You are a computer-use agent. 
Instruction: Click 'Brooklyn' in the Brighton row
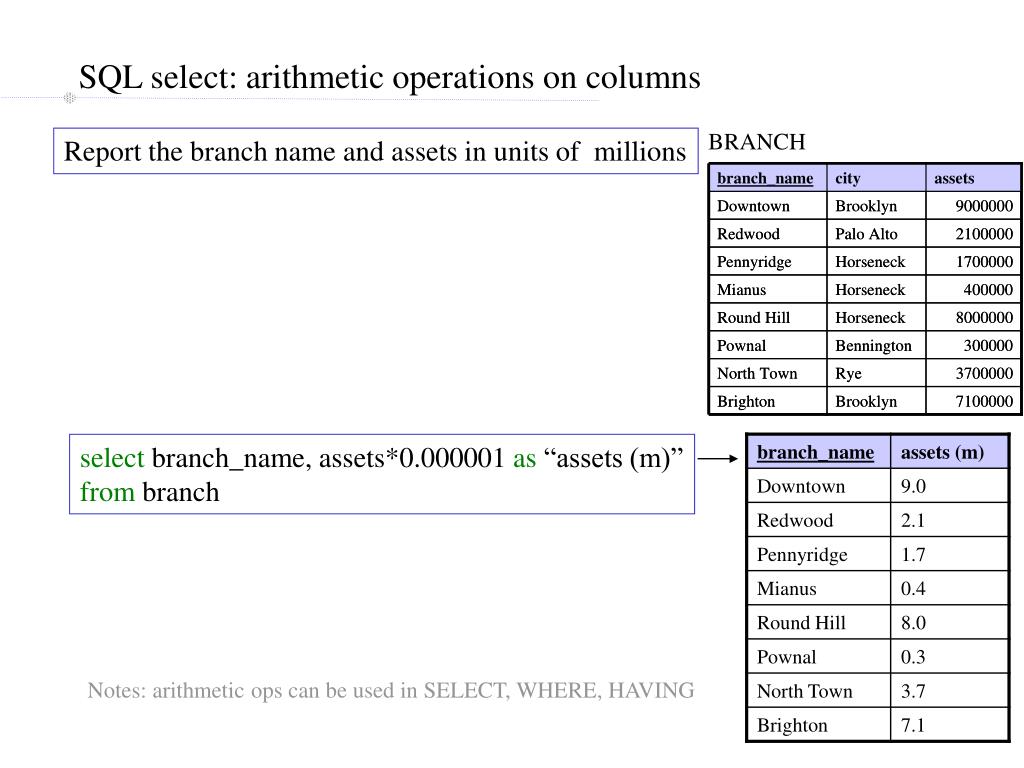click(866, 402)
